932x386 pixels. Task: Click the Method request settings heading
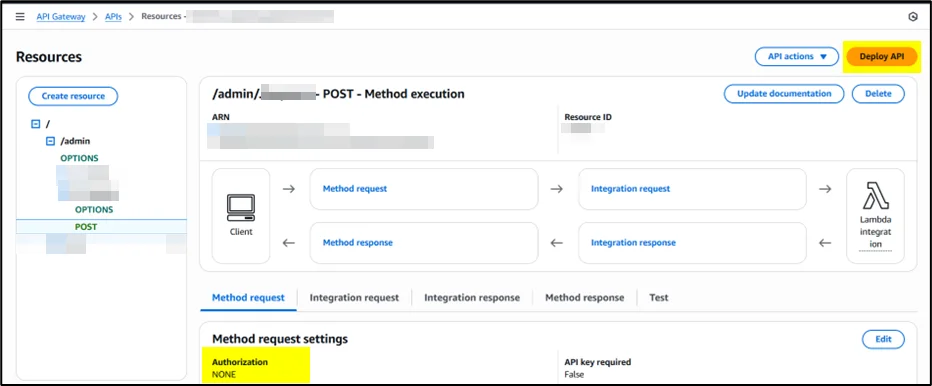click(280, 339)
